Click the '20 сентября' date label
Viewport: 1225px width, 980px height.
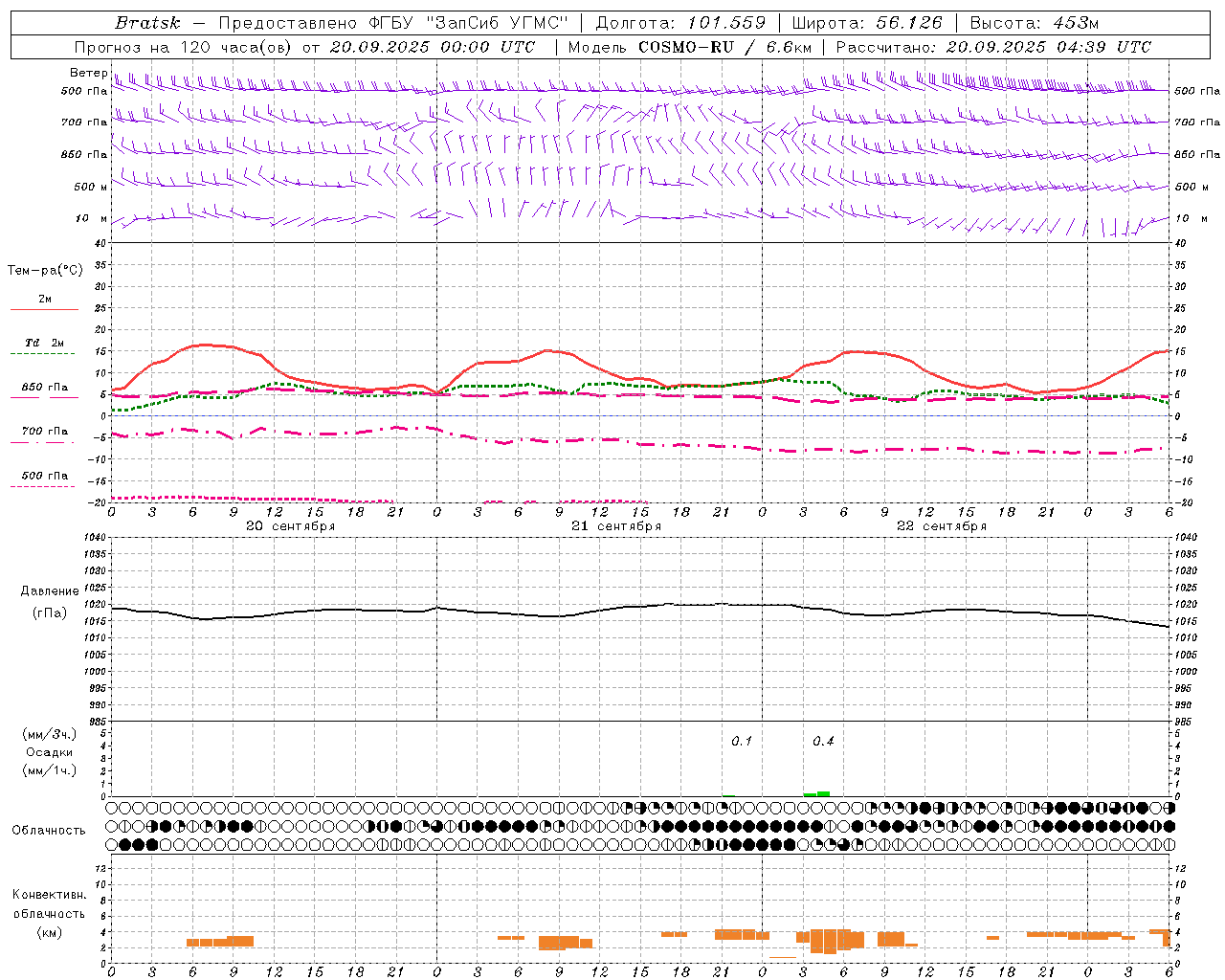[290, 526]
